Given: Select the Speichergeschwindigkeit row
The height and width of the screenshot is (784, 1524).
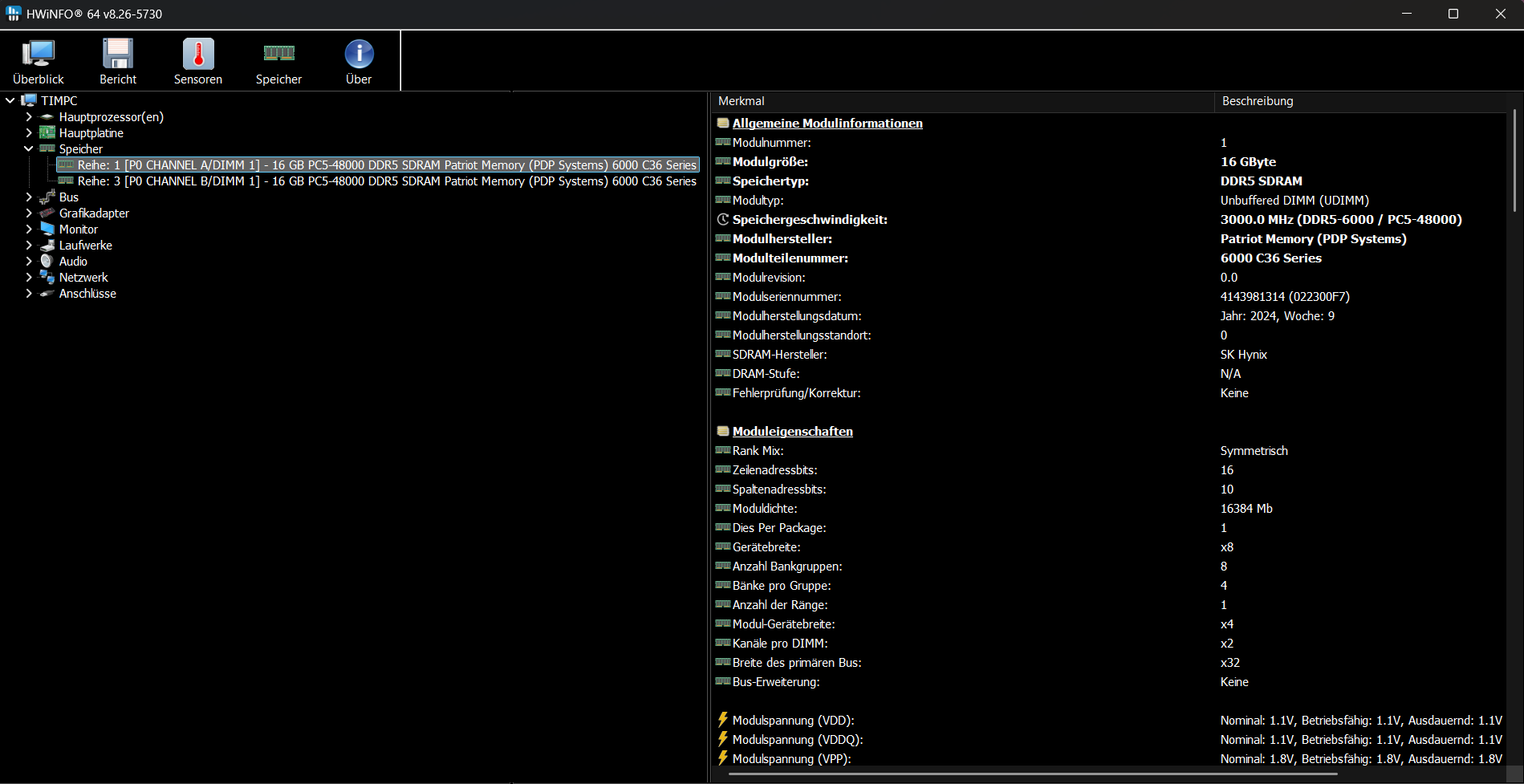Looking at the screenshot, I should click(1110, 219).
